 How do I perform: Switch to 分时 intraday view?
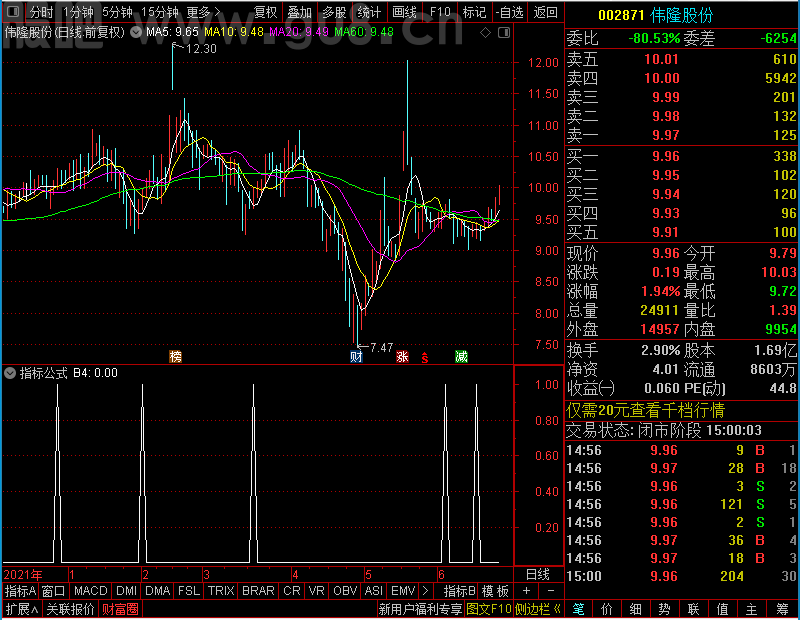[x=41, y=12]
